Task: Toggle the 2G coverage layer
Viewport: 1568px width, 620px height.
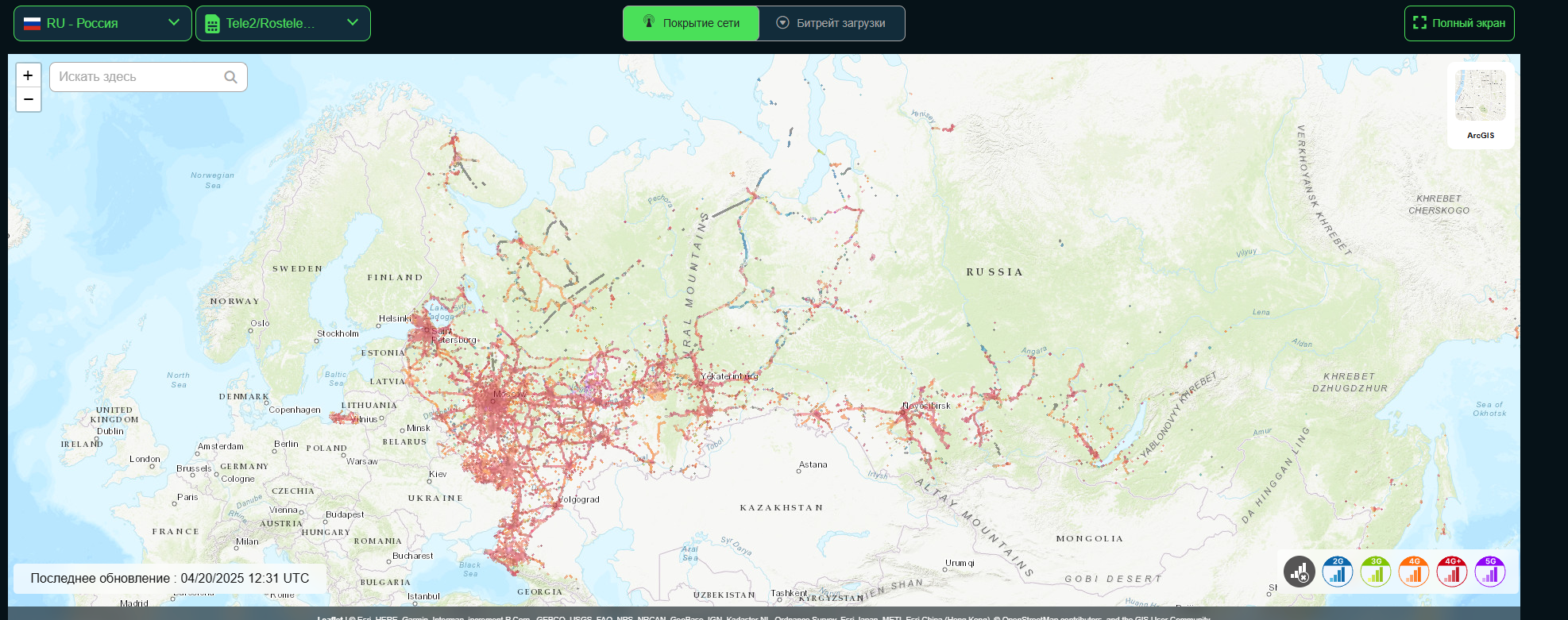Action: [x=1338, y=572]
